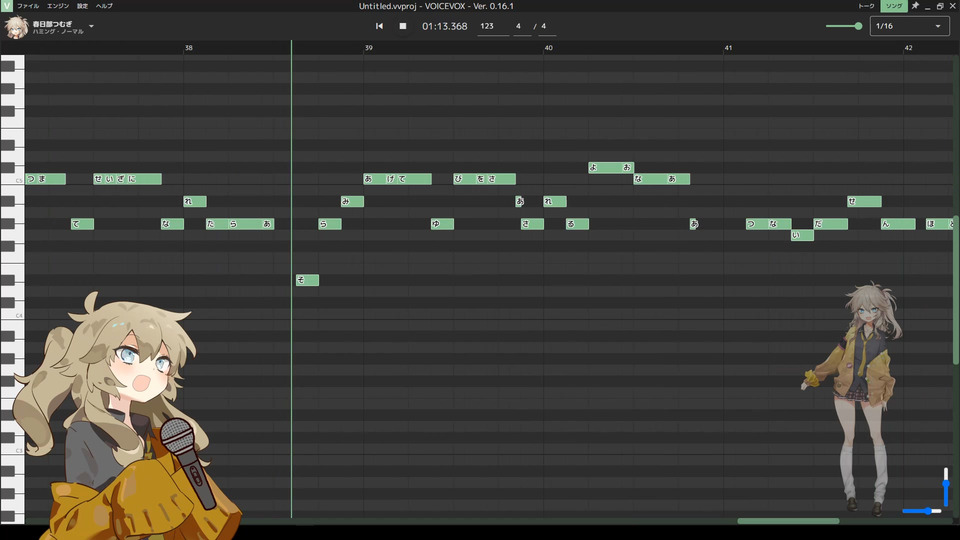This screenshot has height=540, width=960.
Task: Open the 設定 menu
Action: coord(83,6)
